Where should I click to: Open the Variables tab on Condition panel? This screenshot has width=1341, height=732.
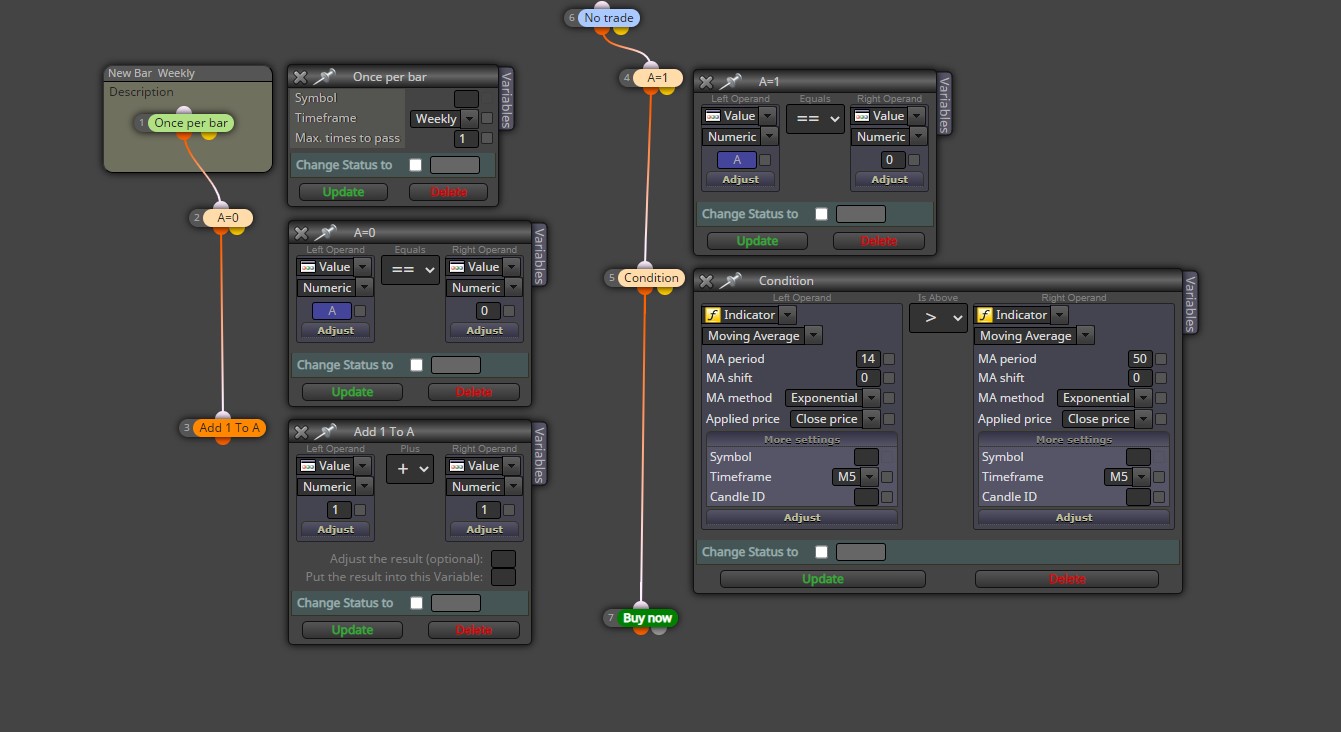(1190, 303)
